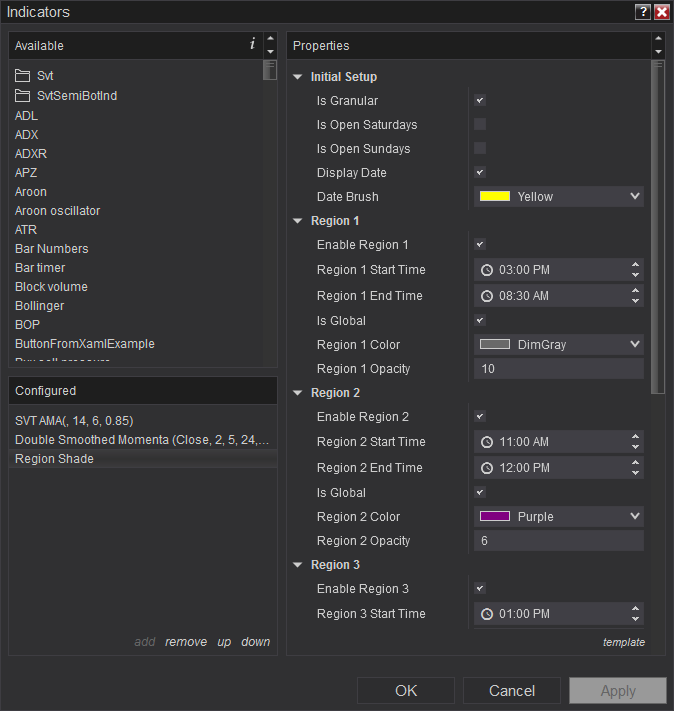Click clock icon in Region 3 Start Time
The height and width of the screenshot is (711, 674).
click(487, 614)
